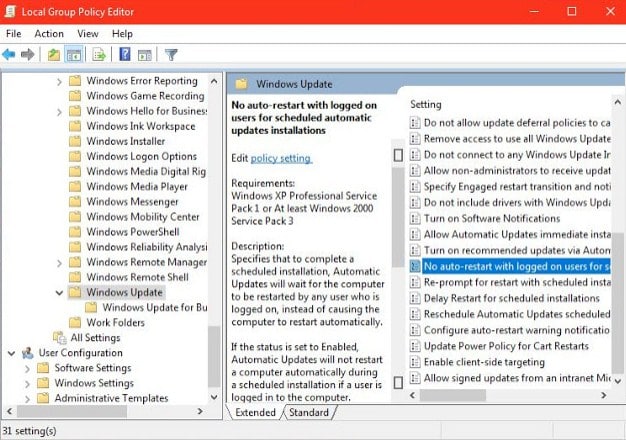
Task: Click the Forward arrow toolbar icon
Action: click(28, 54)
